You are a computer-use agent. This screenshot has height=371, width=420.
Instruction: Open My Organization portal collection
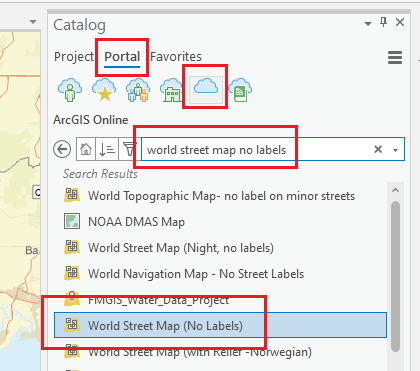point(172,90)
